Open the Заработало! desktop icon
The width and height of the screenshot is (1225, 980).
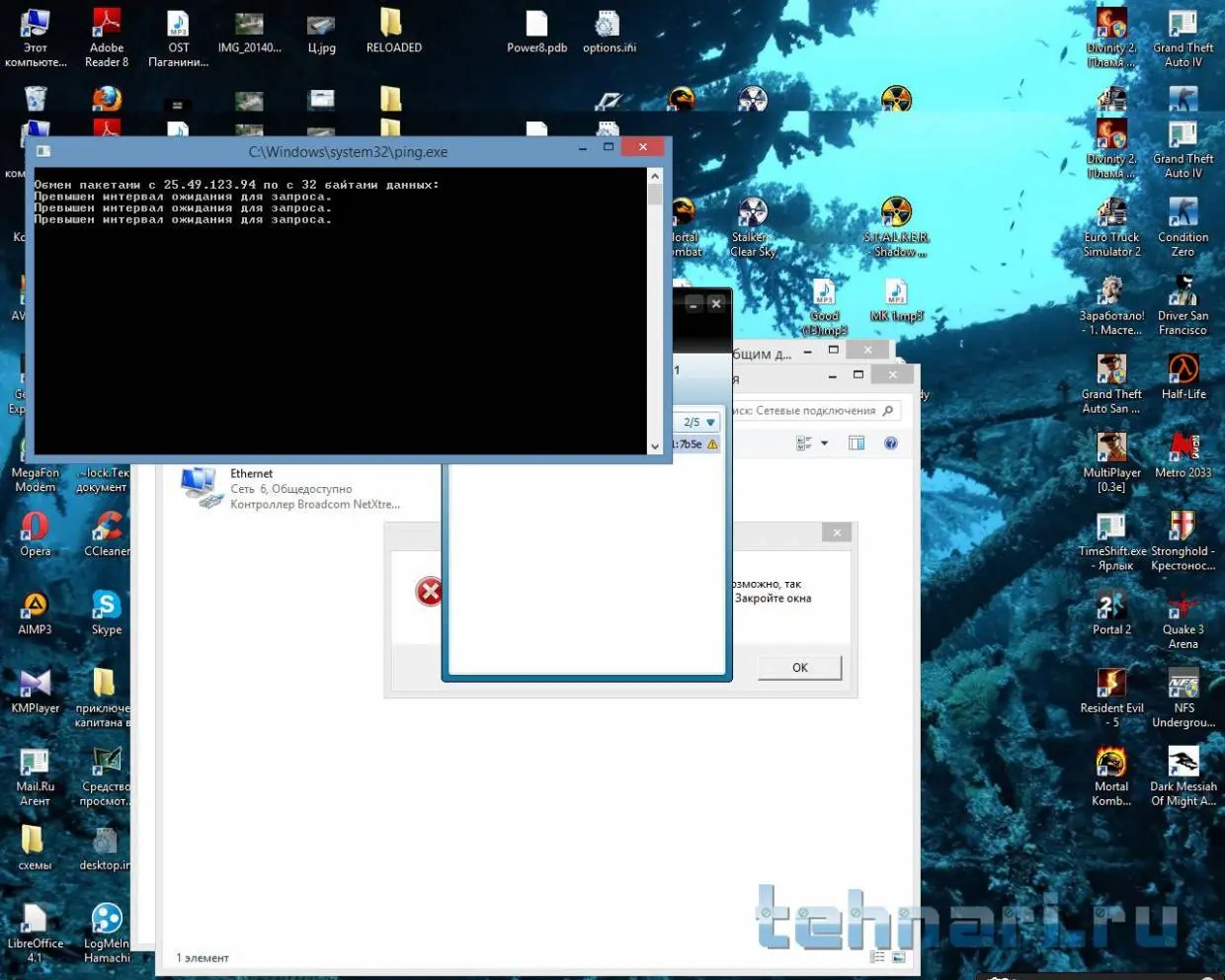pyautogui.click(x=1111, y=307)
